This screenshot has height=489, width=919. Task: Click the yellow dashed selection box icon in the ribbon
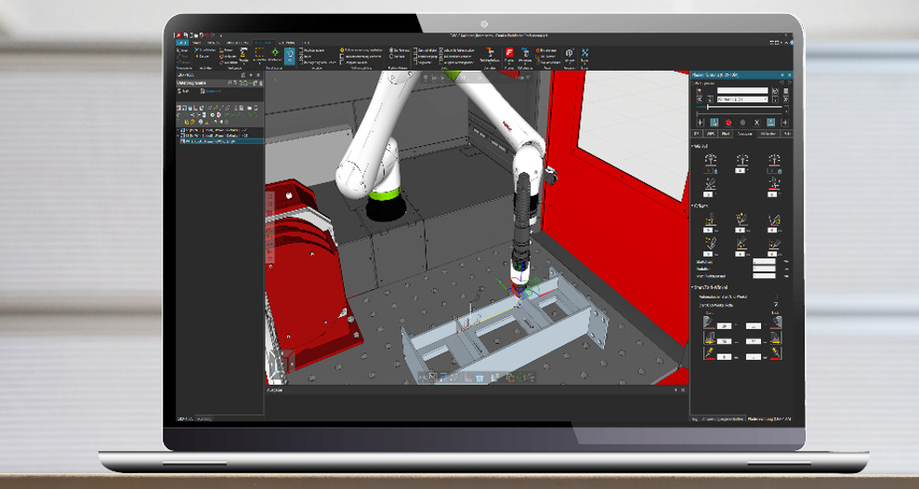(x=260, y=53)
